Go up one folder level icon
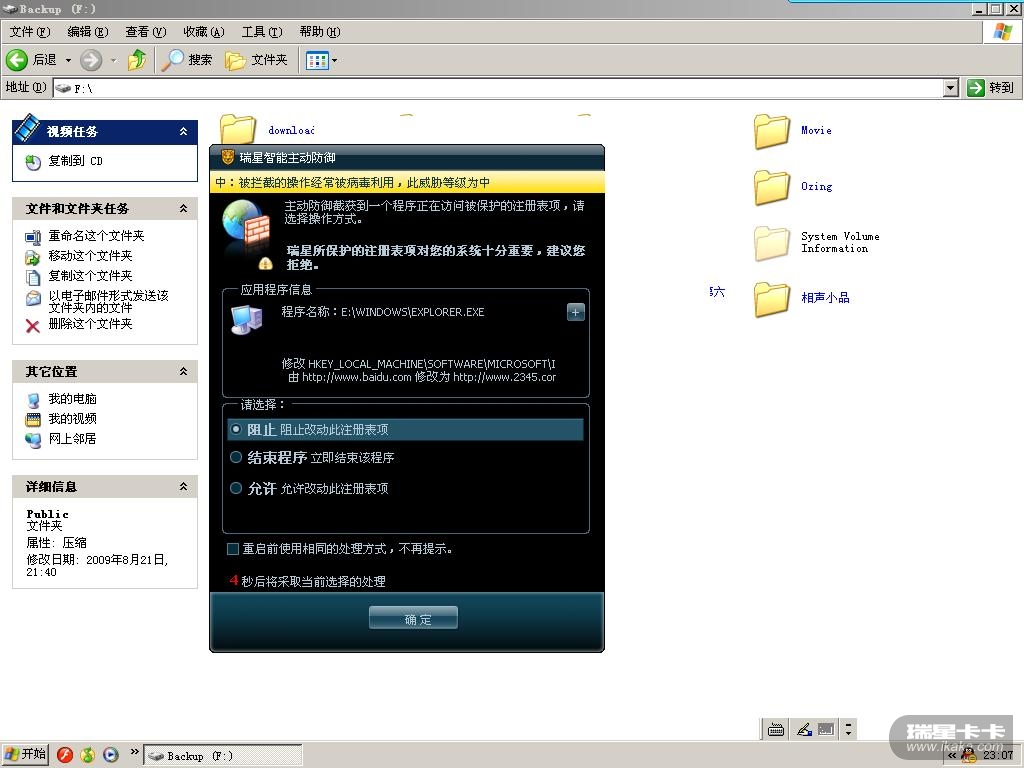Viewport: 1024px width, 768px height. (x=137, y=59)
